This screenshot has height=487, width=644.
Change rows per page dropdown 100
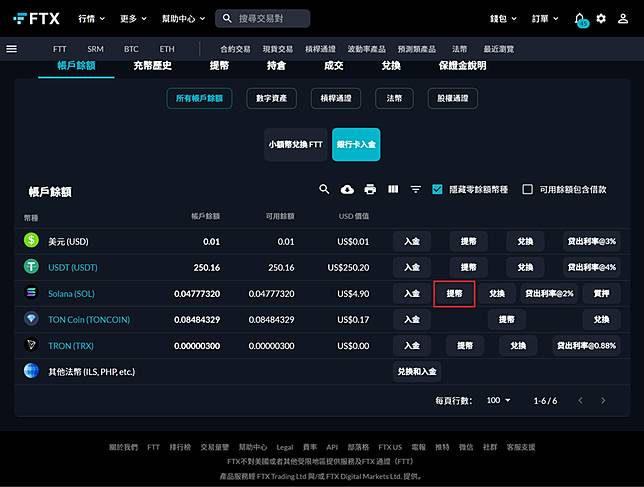499,400
